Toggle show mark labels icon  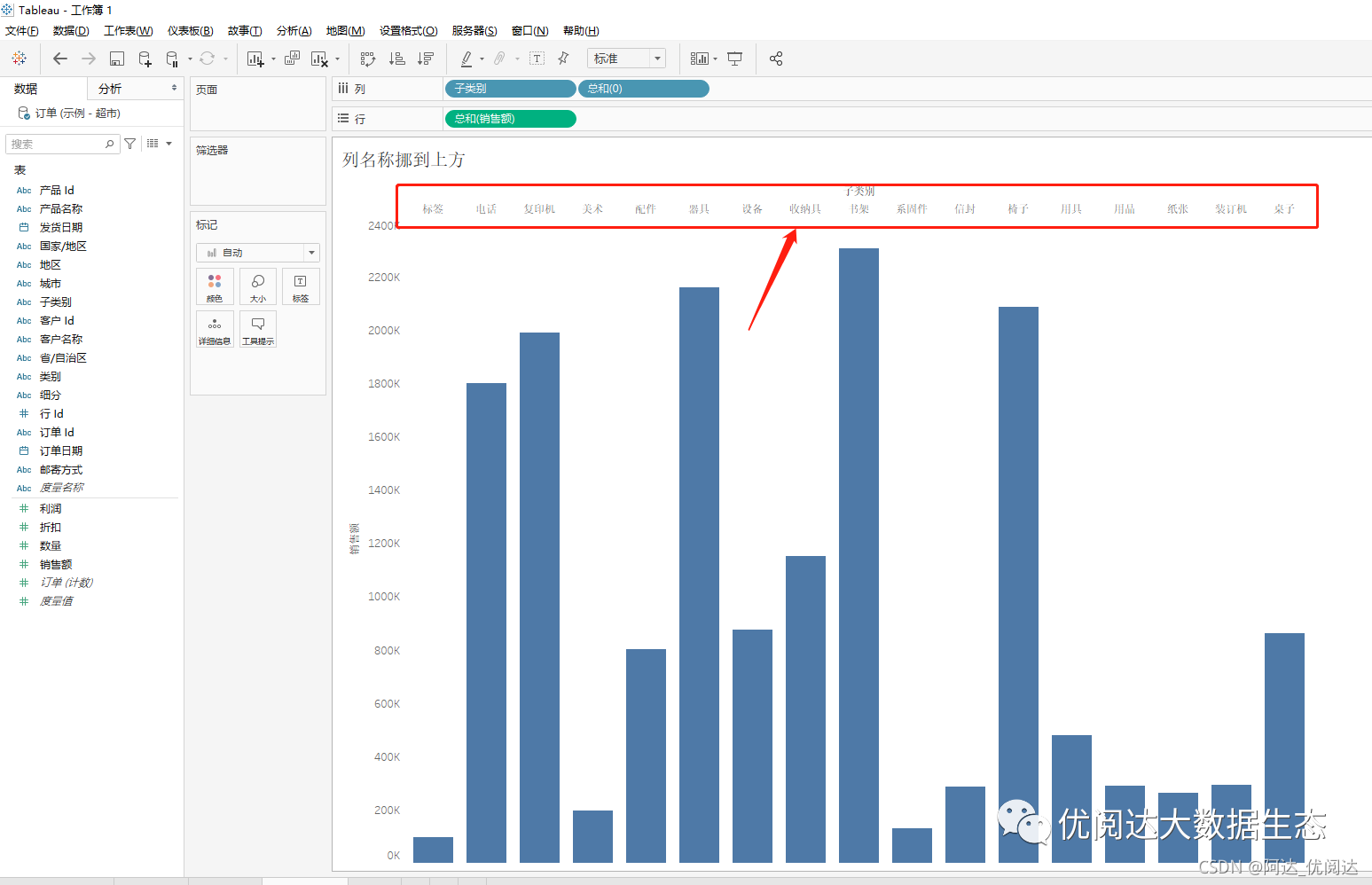coord(537,59)
